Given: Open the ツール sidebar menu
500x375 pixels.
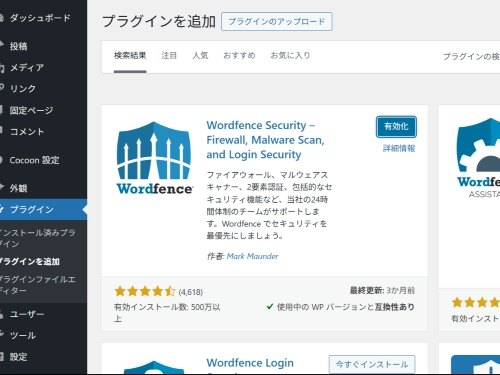Looking at the screenshot, I should (x=23, y=335).
